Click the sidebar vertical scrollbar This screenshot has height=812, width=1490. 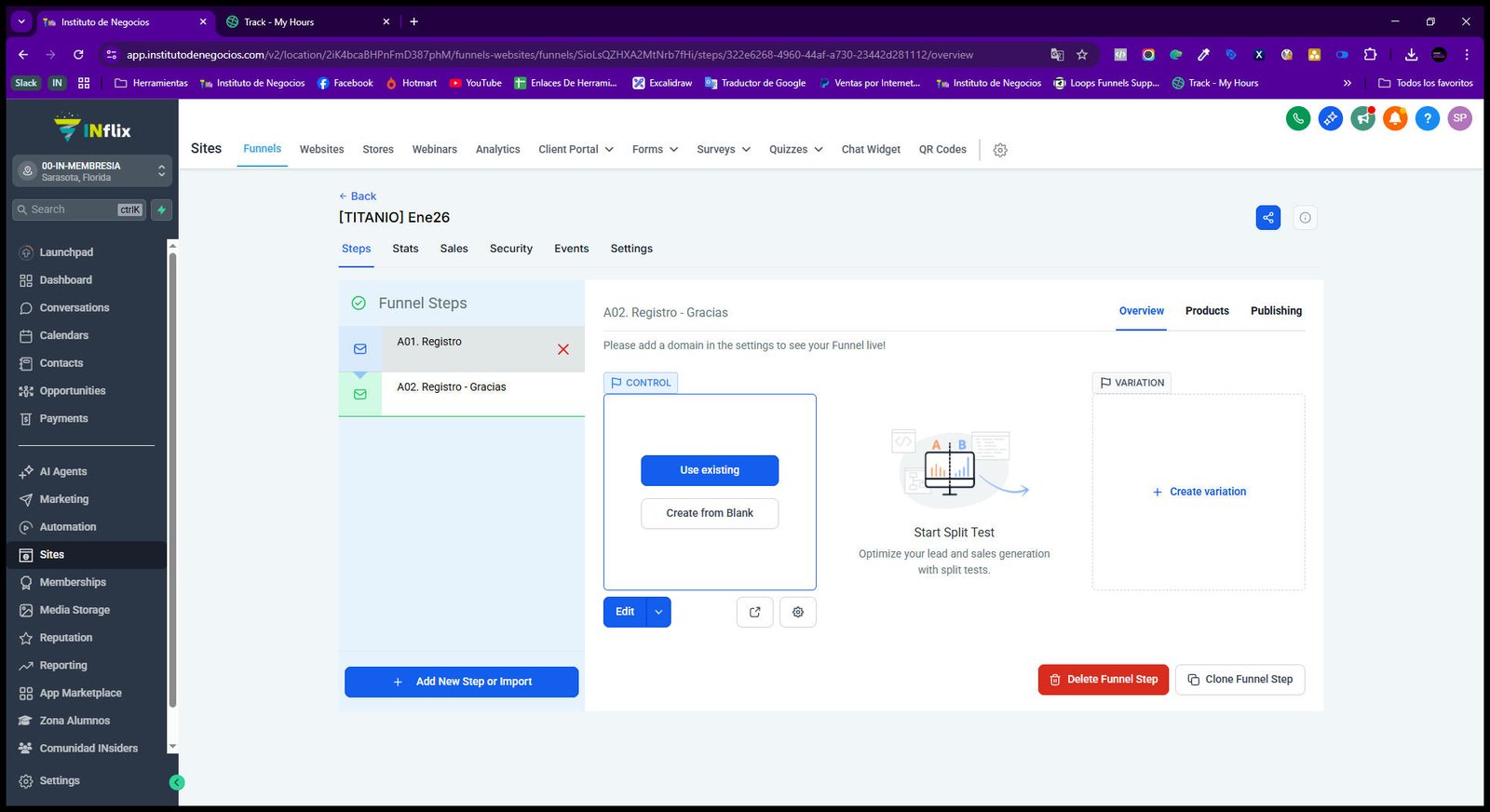pyautogui.click(x=172, y=480)
